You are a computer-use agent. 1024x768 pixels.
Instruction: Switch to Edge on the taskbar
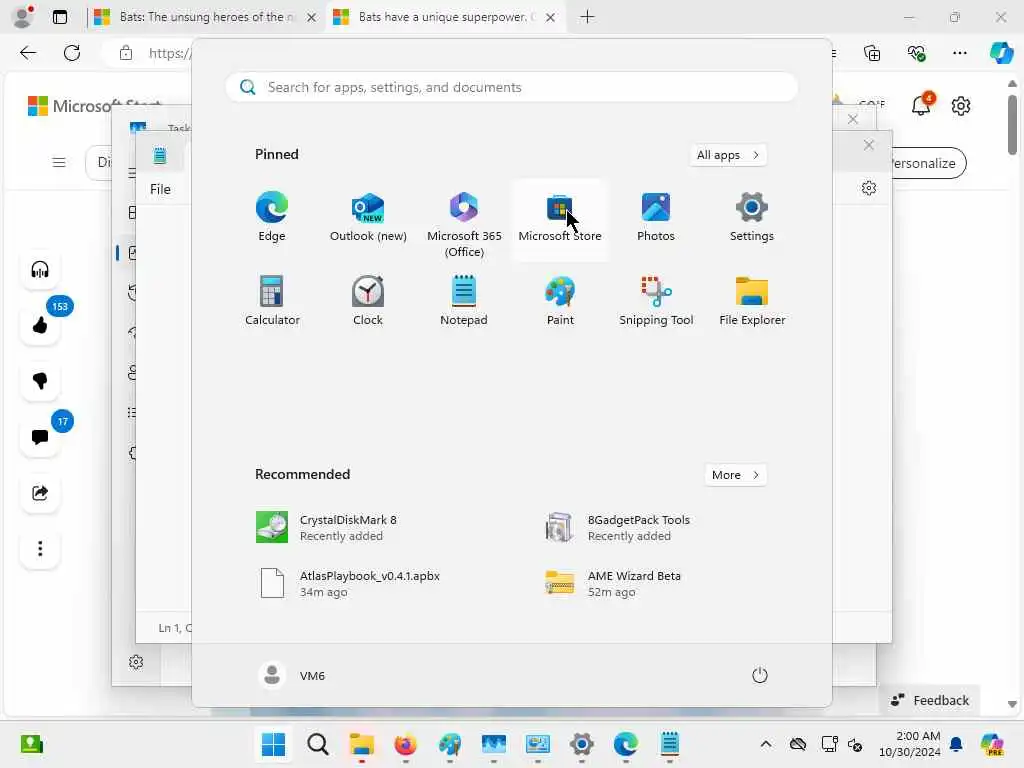[x=626, y=744]
